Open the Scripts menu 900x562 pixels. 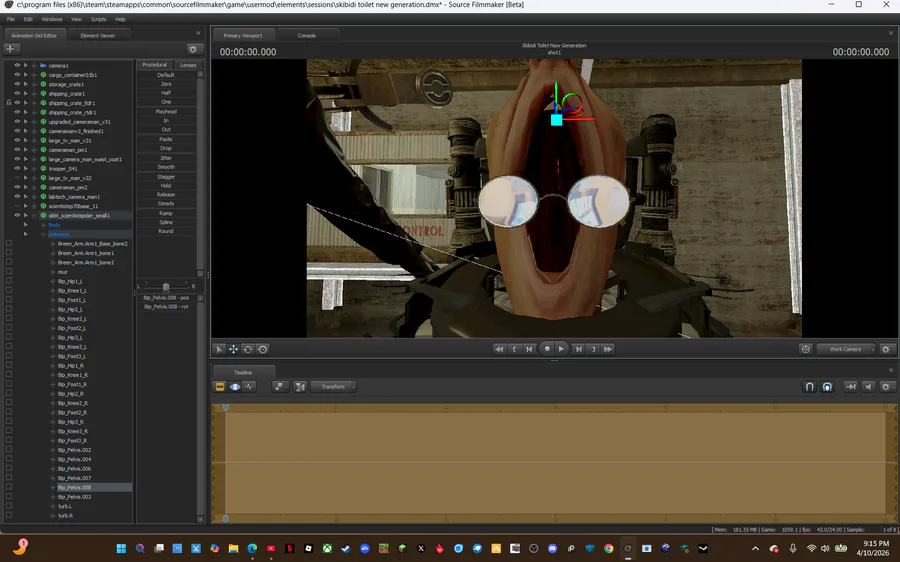98,19
